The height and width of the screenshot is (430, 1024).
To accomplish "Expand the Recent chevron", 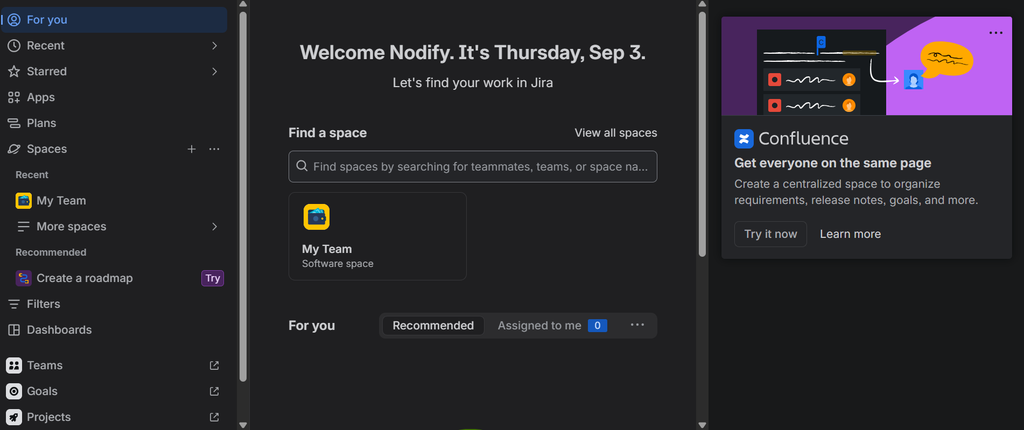I will [x=214, y=46].
